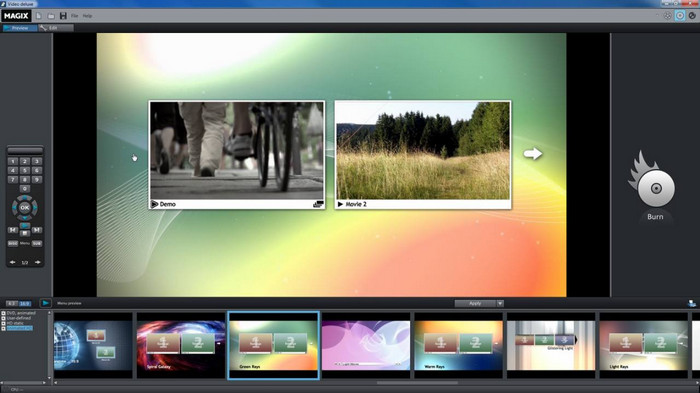Screen dimensions: 700x393
Task: Open the Apply dropdown arrow
Action: 500,303
